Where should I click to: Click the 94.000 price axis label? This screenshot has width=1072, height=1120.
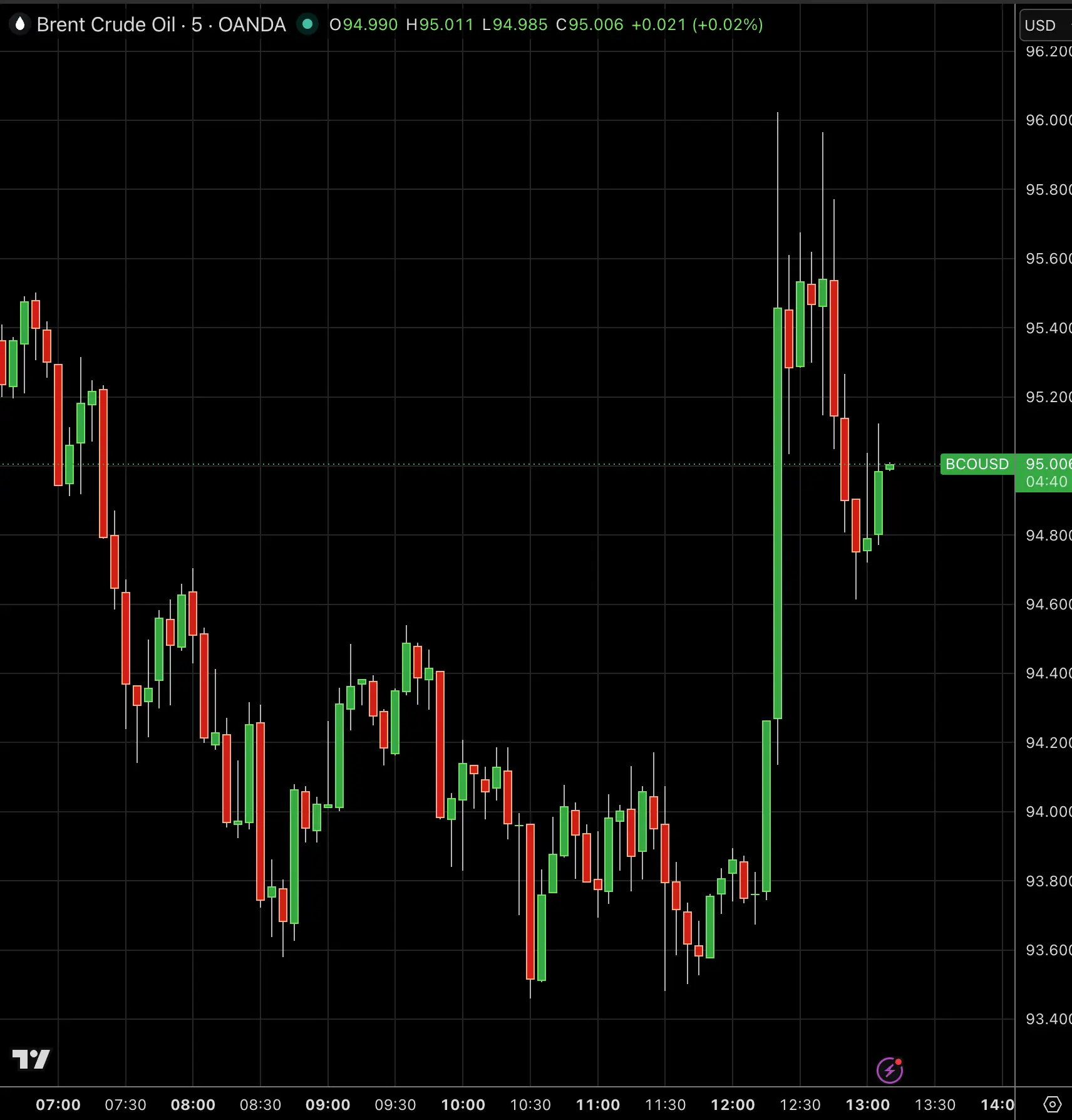pyautogui.click(x=1048, y=811)
